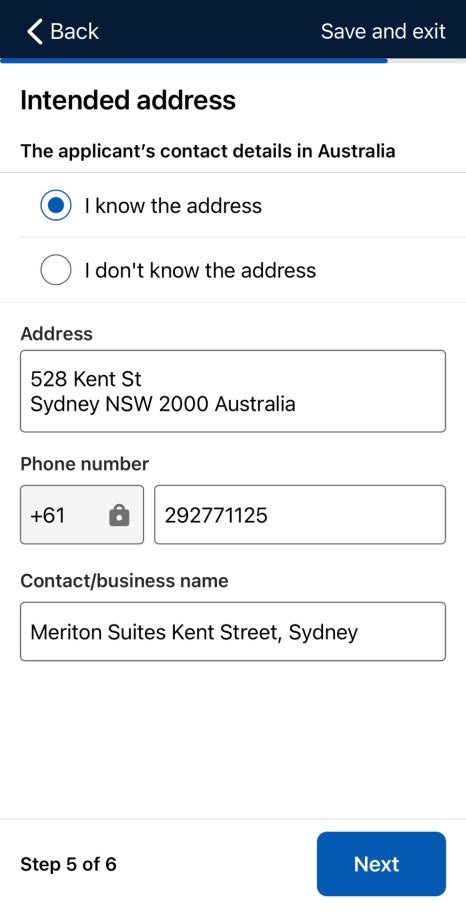
Task: Click the lock icon in country code box
Action: tap(119, 515)
